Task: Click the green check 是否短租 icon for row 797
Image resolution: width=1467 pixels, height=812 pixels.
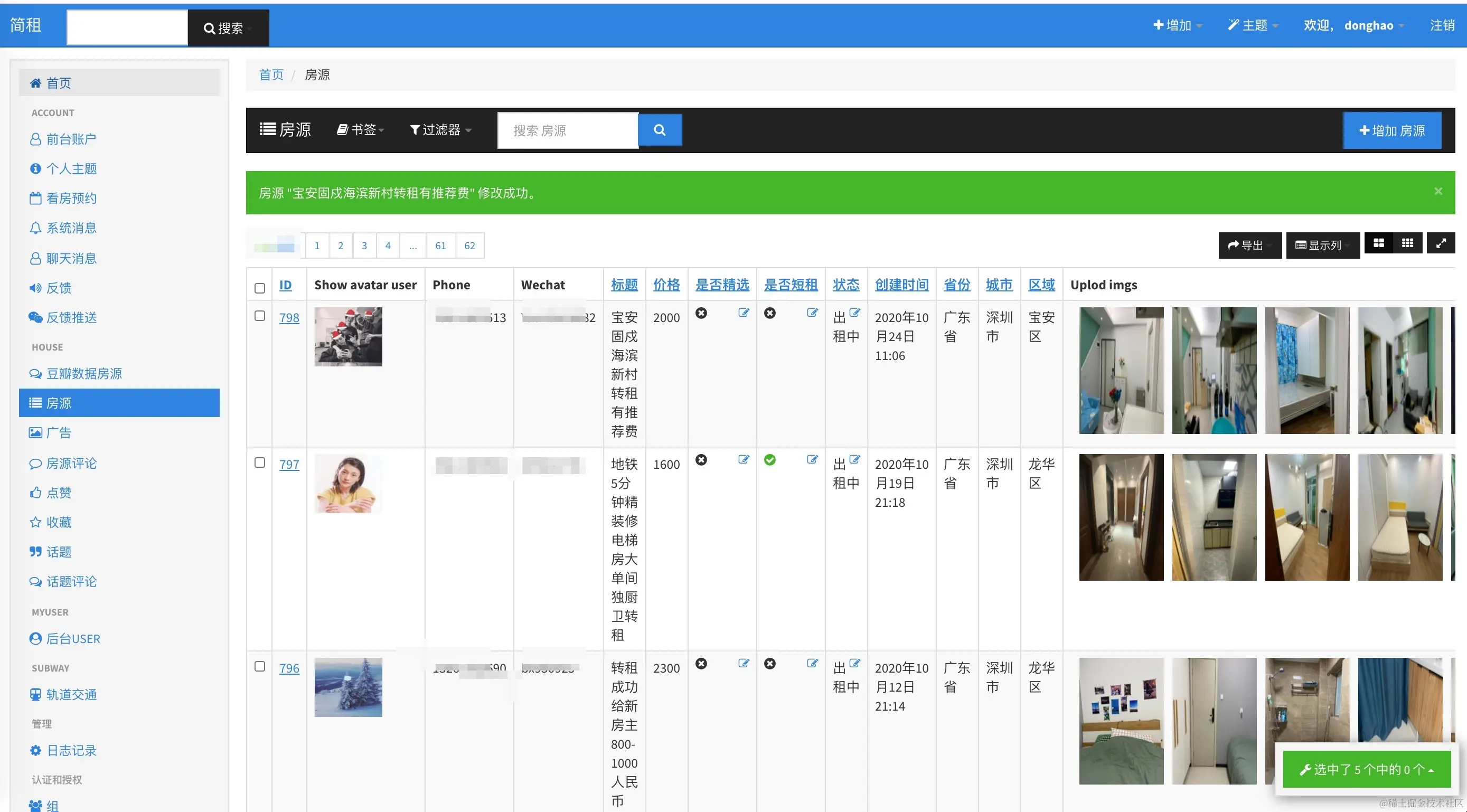Action: pyautogui.click(x=770, y=460)
